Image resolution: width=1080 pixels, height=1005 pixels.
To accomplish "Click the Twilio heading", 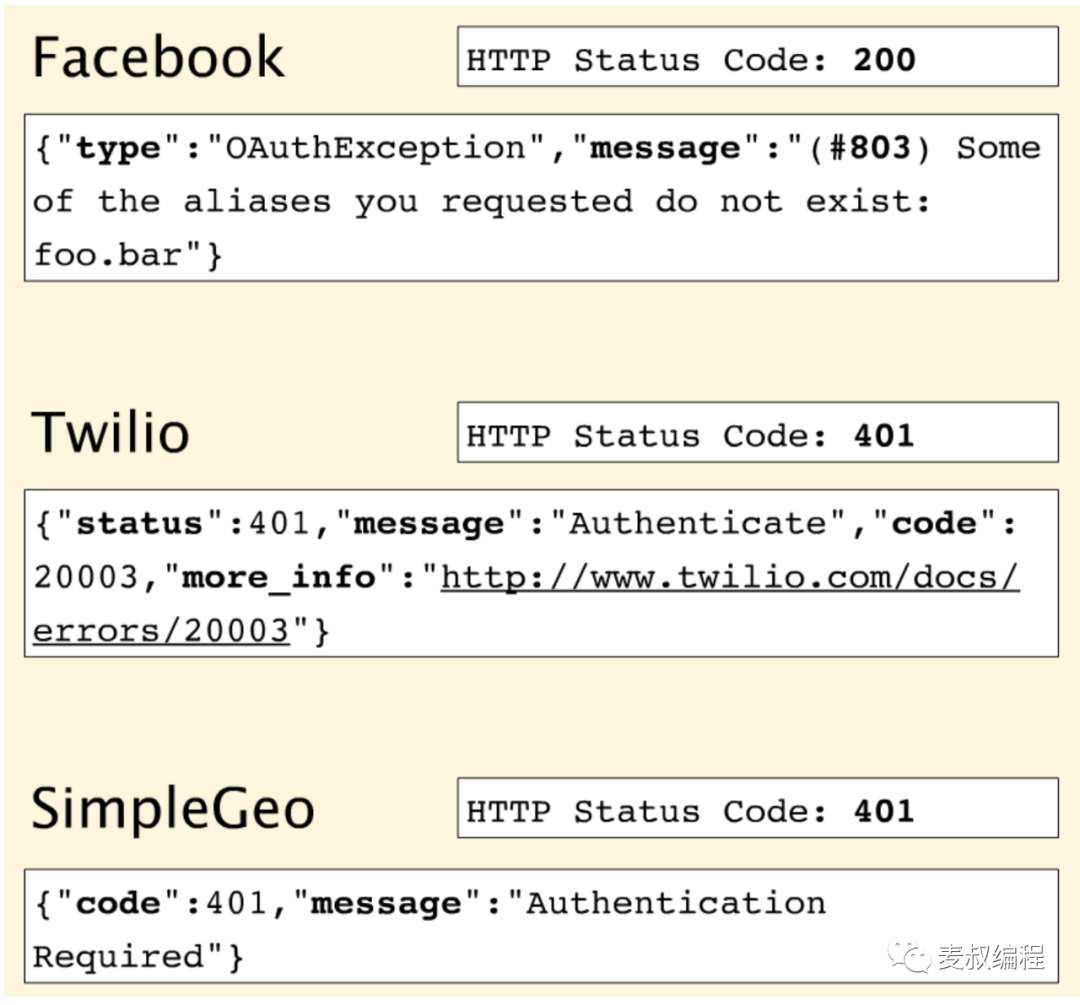I will [110, 433].
